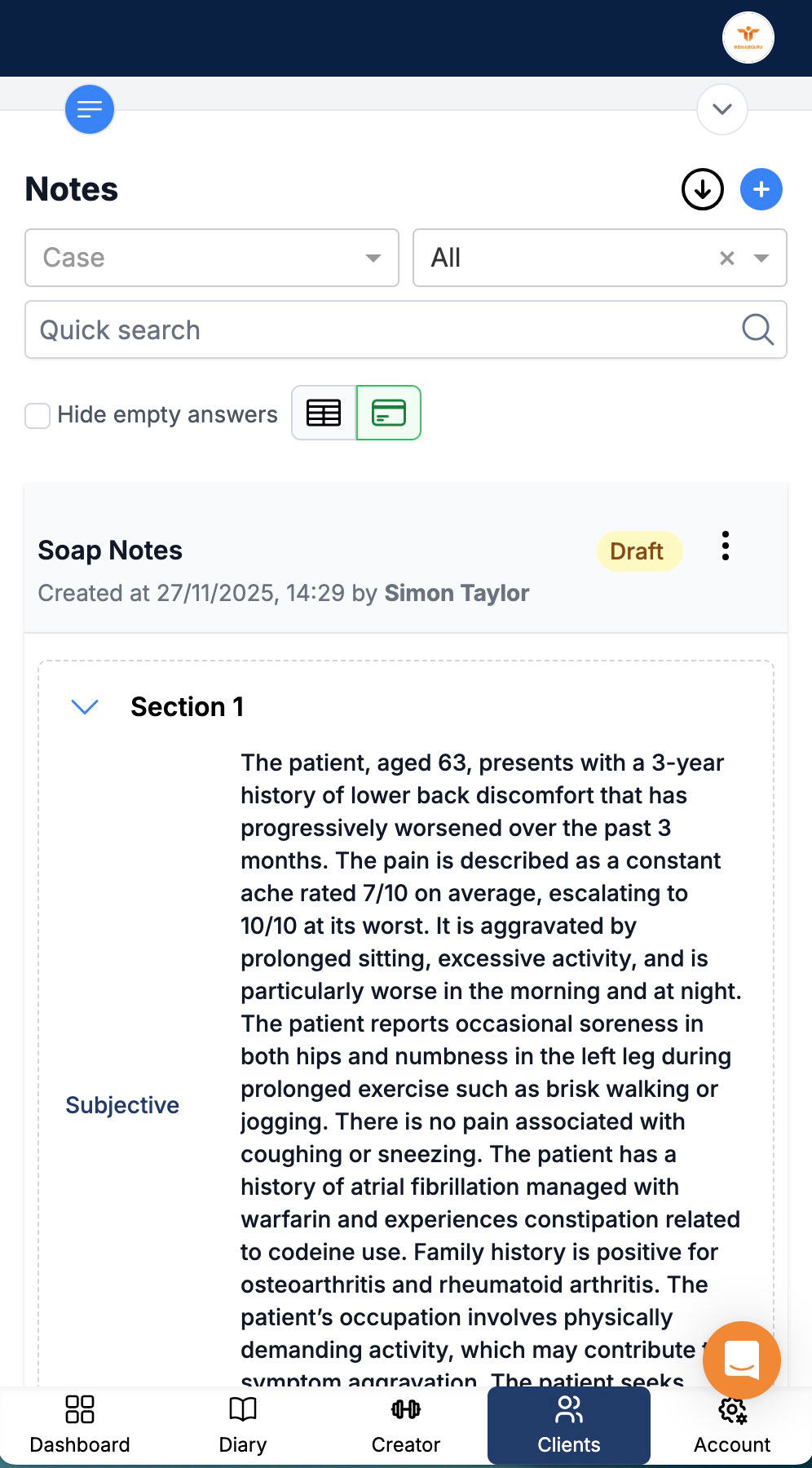This screenshot has width=812, height=1468.
Task: Open the Case filter dropdown
Action: point(373,258)
